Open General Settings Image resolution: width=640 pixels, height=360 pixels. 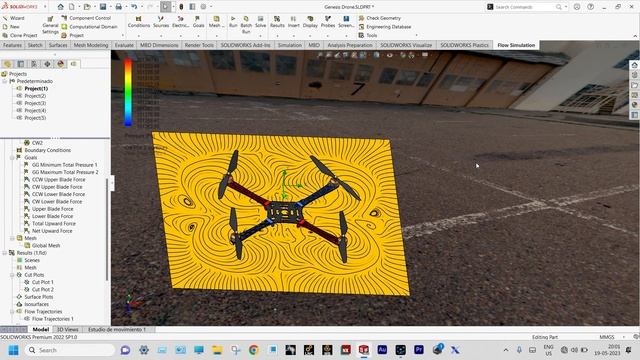tap(50, 25)
